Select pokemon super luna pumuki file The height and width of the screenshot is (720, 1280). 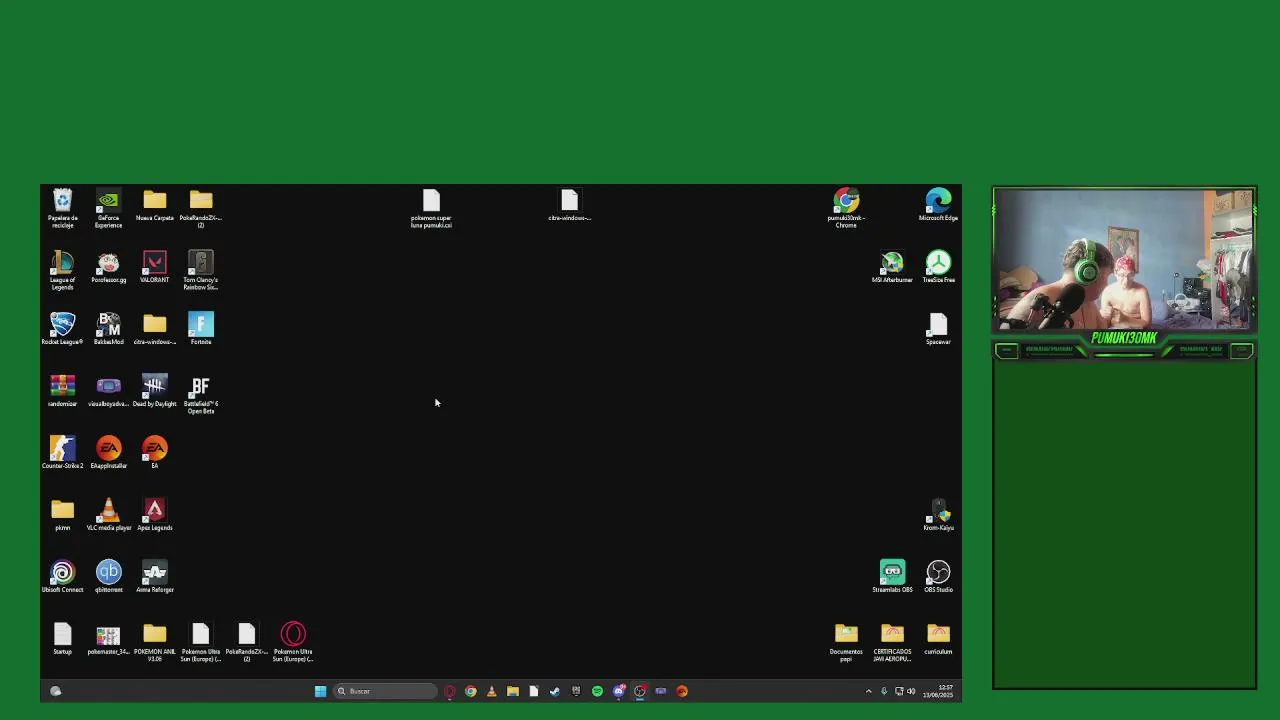[431, 207]
